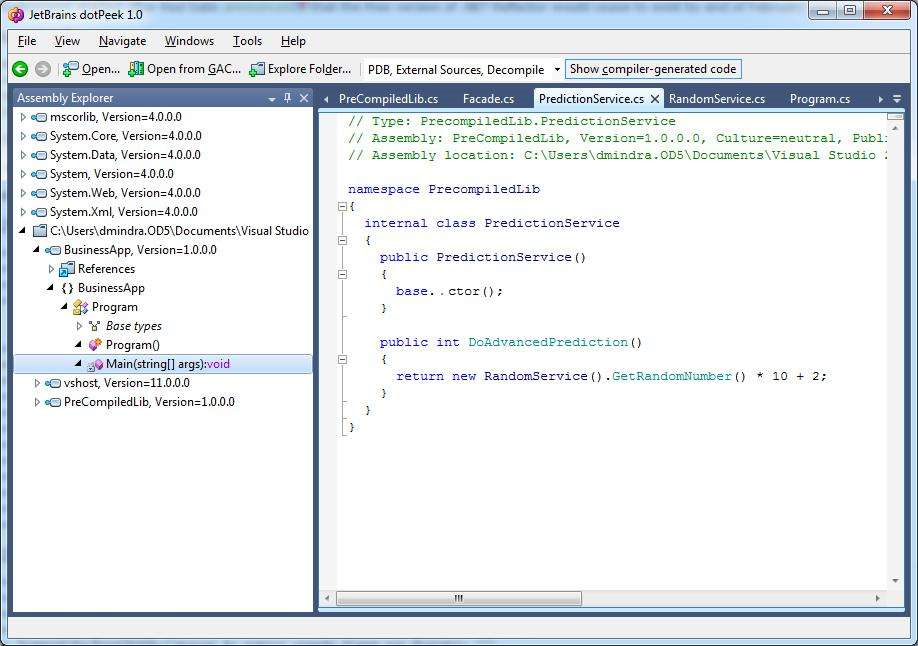Open the Tools menu

(247, 41)
